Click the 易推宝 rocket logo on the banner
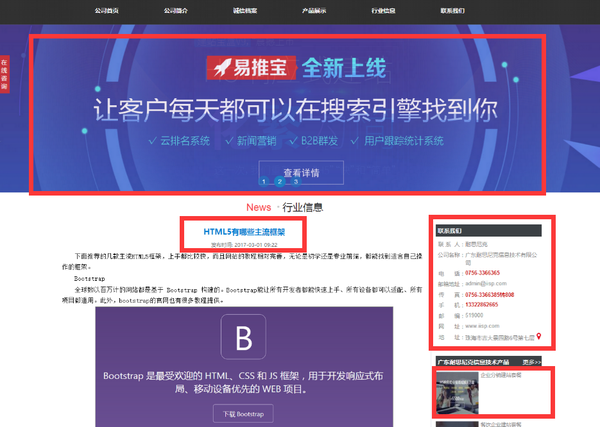 pyautogui.click(x=251, y=68)
